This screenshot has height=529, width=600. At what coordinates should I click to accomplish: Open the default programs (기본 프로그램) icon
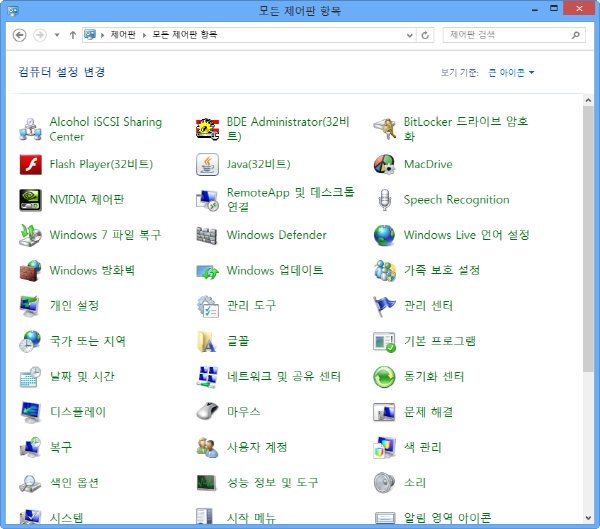pos(385,342)
